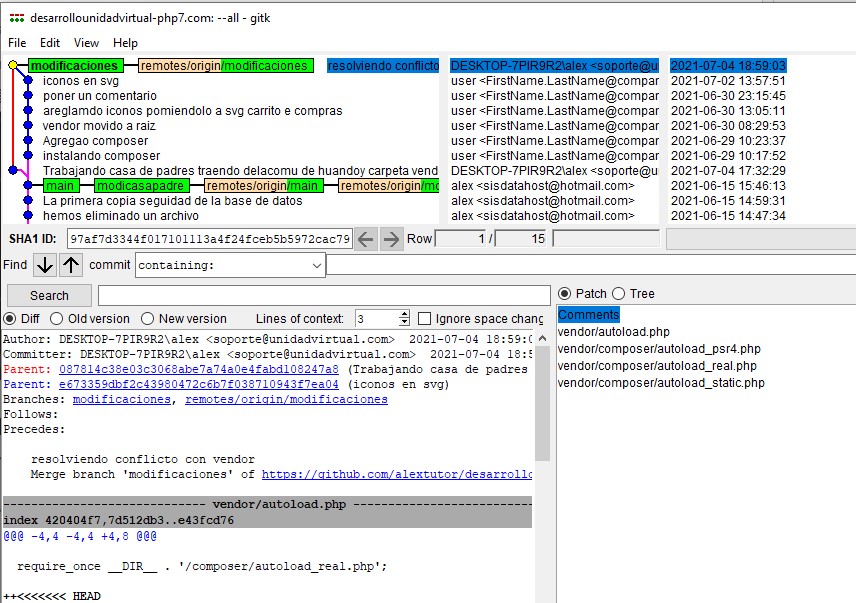
Task: Open parent commit link e673359dbf2c
Action: [x=199, y=384]
